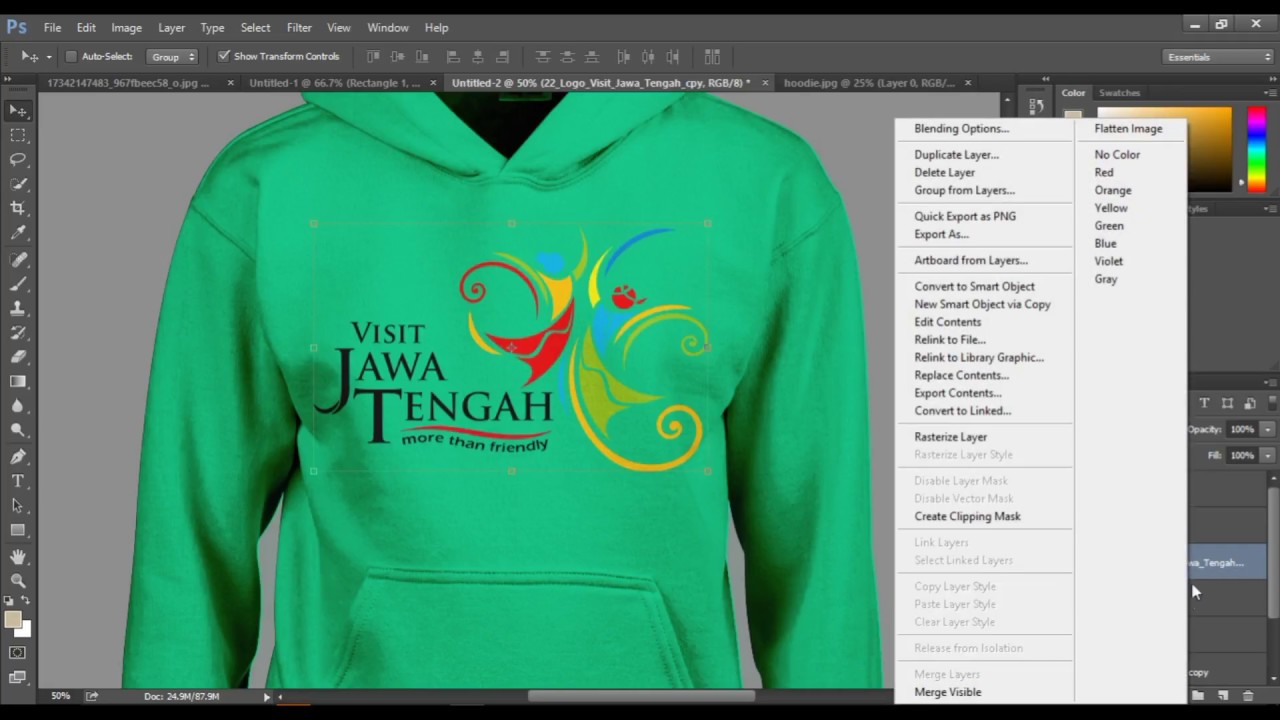Choose Rasterize Layer from context menu
Viewport: 1280px width, 720px height.
[x=950, y=437]
